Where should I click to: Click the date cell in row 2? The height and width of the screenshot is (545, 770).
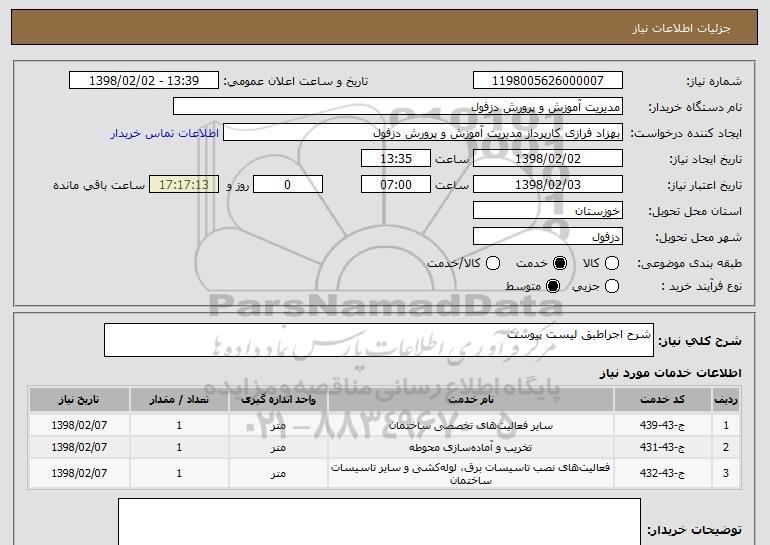(x=79, y=447)
